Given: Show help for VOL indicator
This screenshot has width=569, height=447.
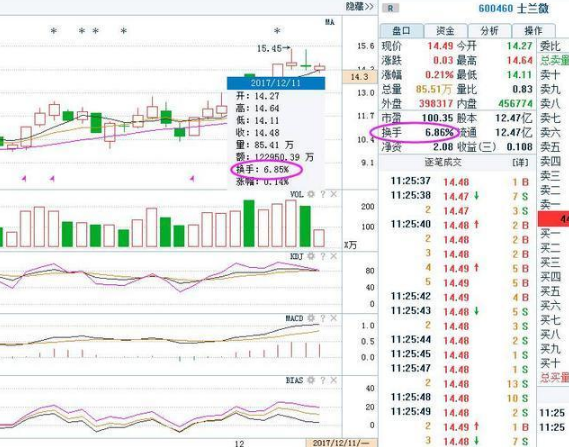Looking at the screenshot, I should tap(323, 194).
